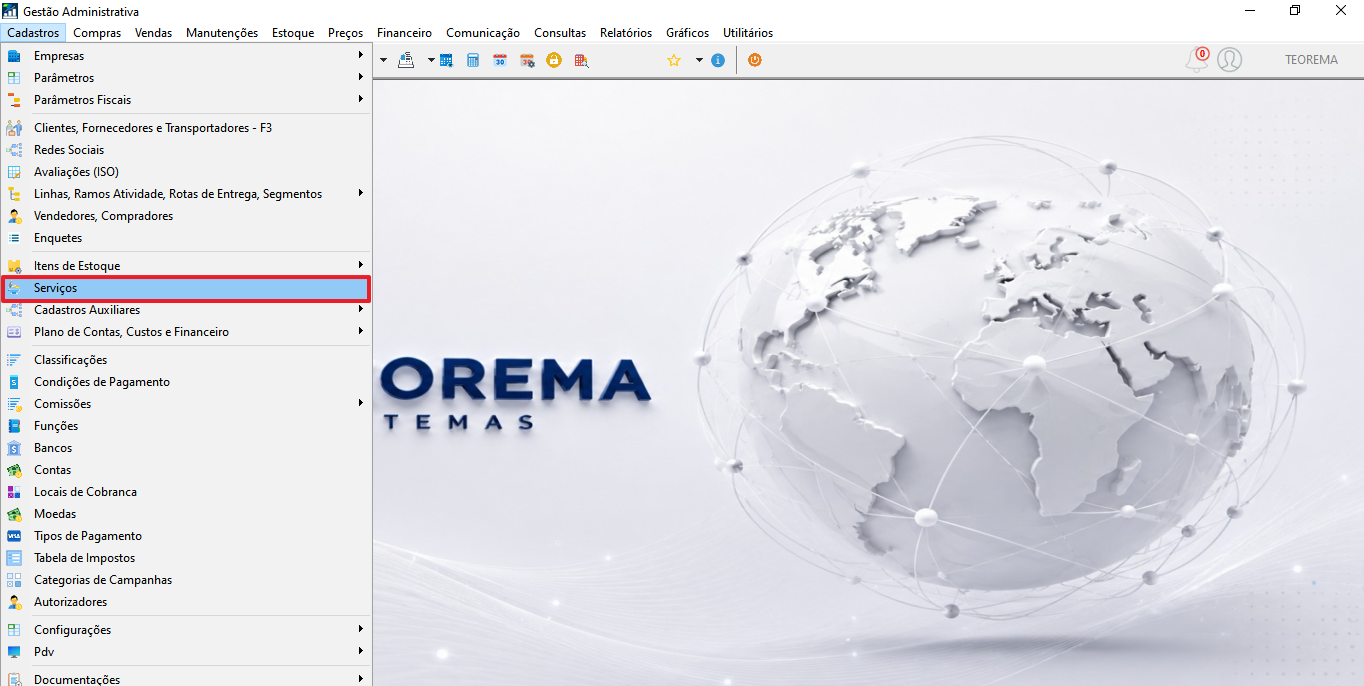Open the cash register toolbar icon
Screen dimensions: 1364x686
(406, 60)
